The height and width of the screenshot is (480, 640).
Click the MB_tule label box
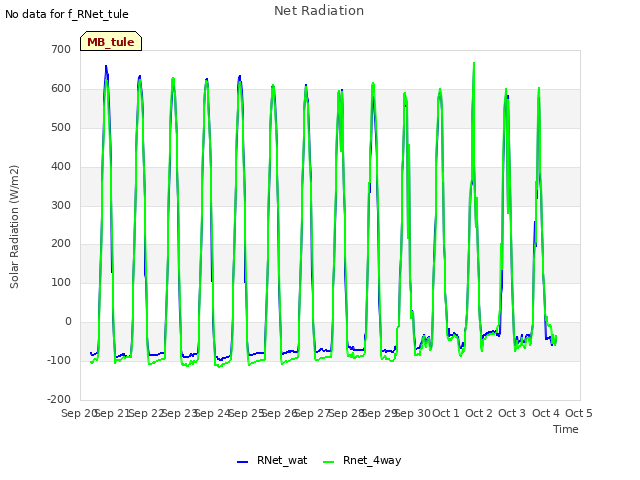pos(111,41)
